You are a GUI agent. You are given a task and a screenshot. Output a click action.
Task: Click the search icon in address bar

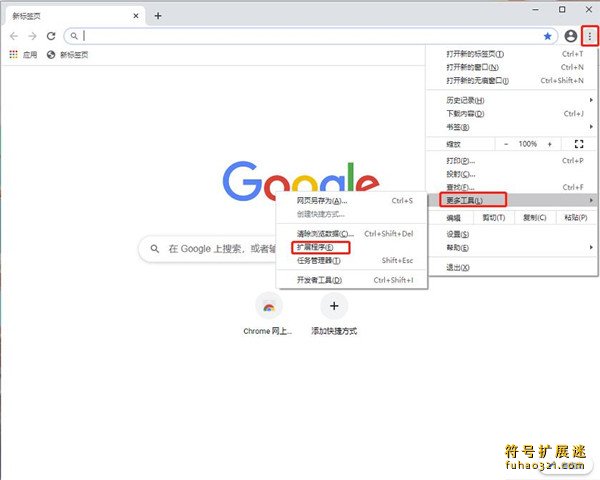[74, 36]
